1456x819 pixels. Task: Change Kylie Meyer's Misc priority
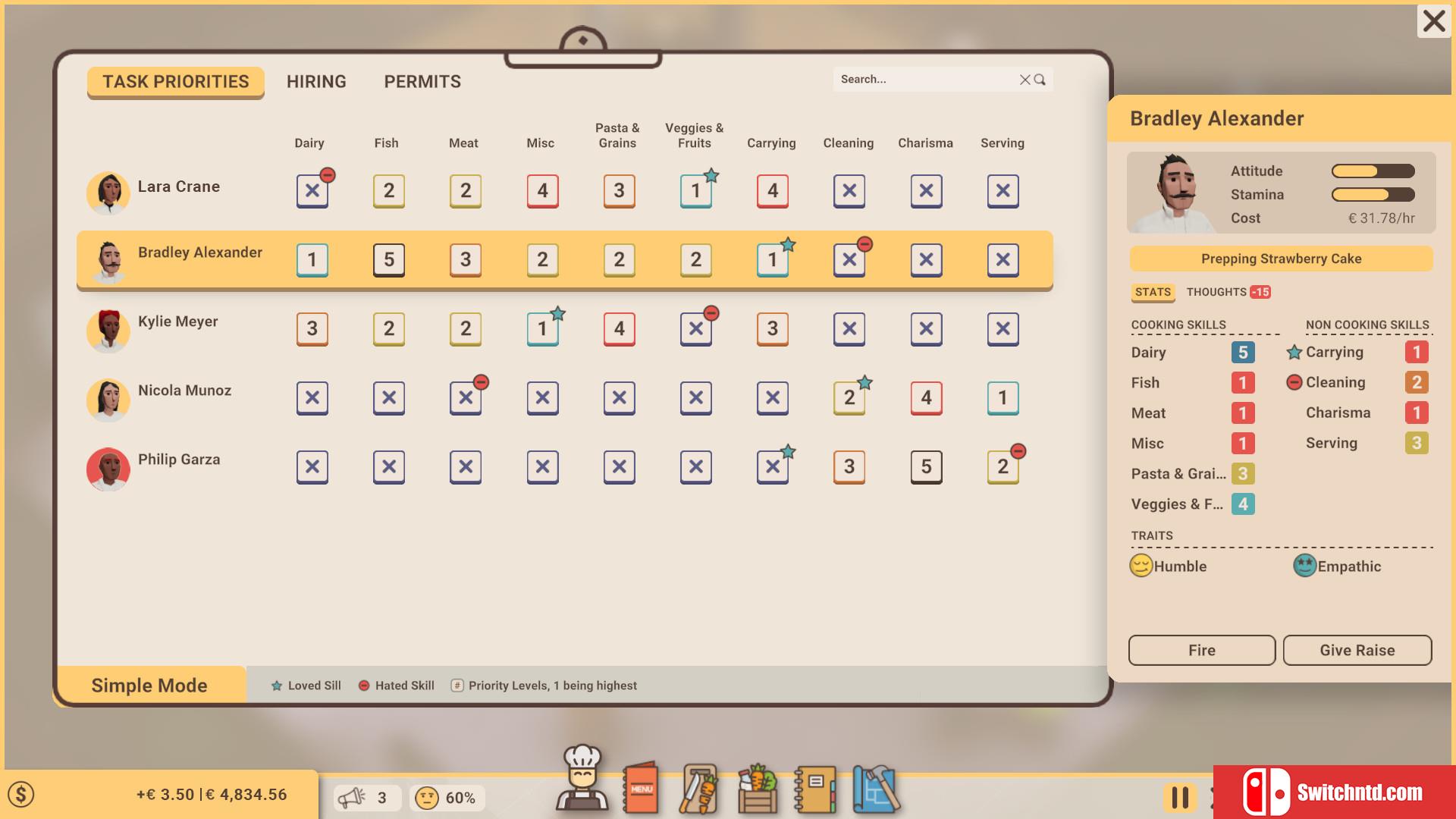543,329
